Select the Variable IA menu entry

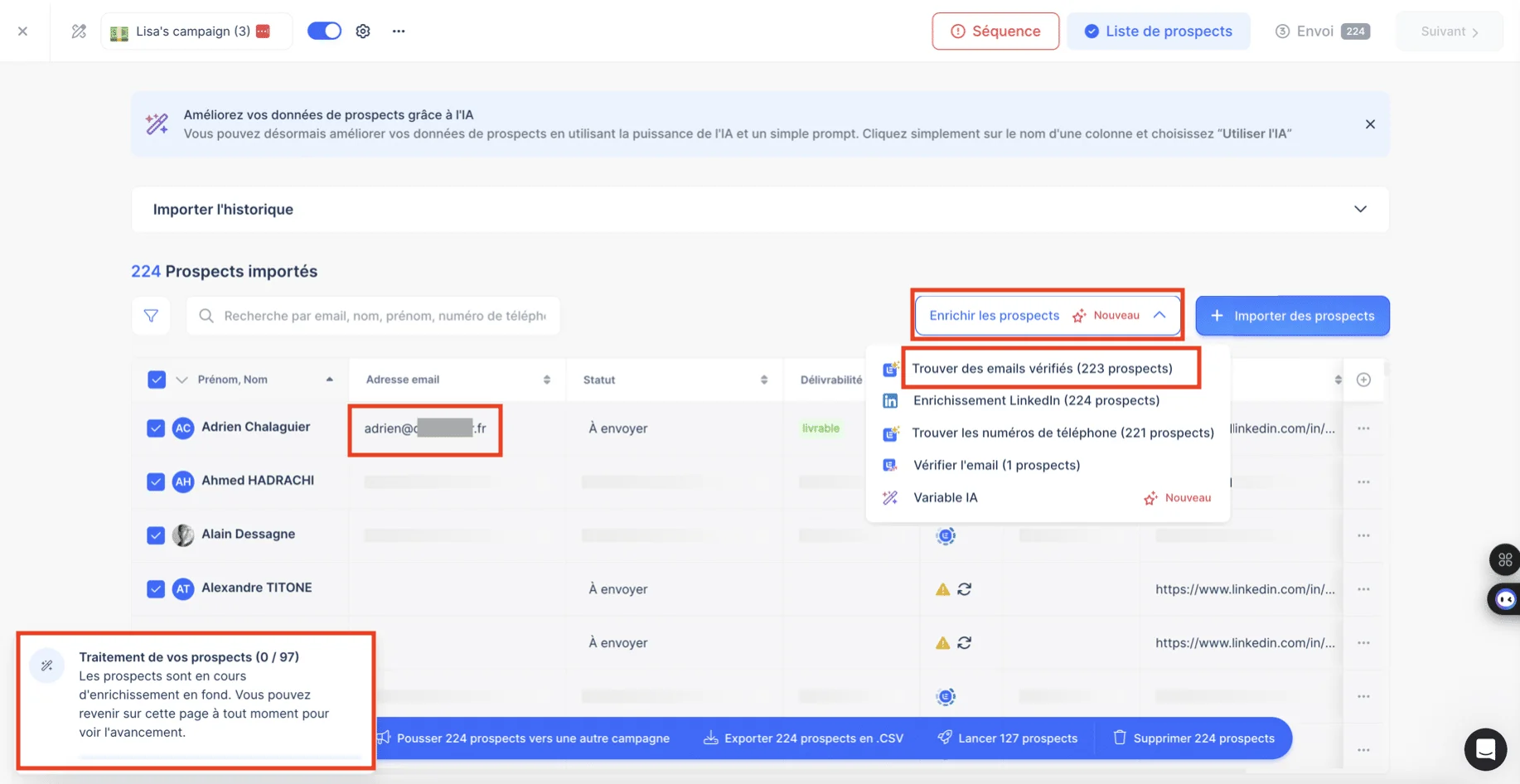[945, 497]
